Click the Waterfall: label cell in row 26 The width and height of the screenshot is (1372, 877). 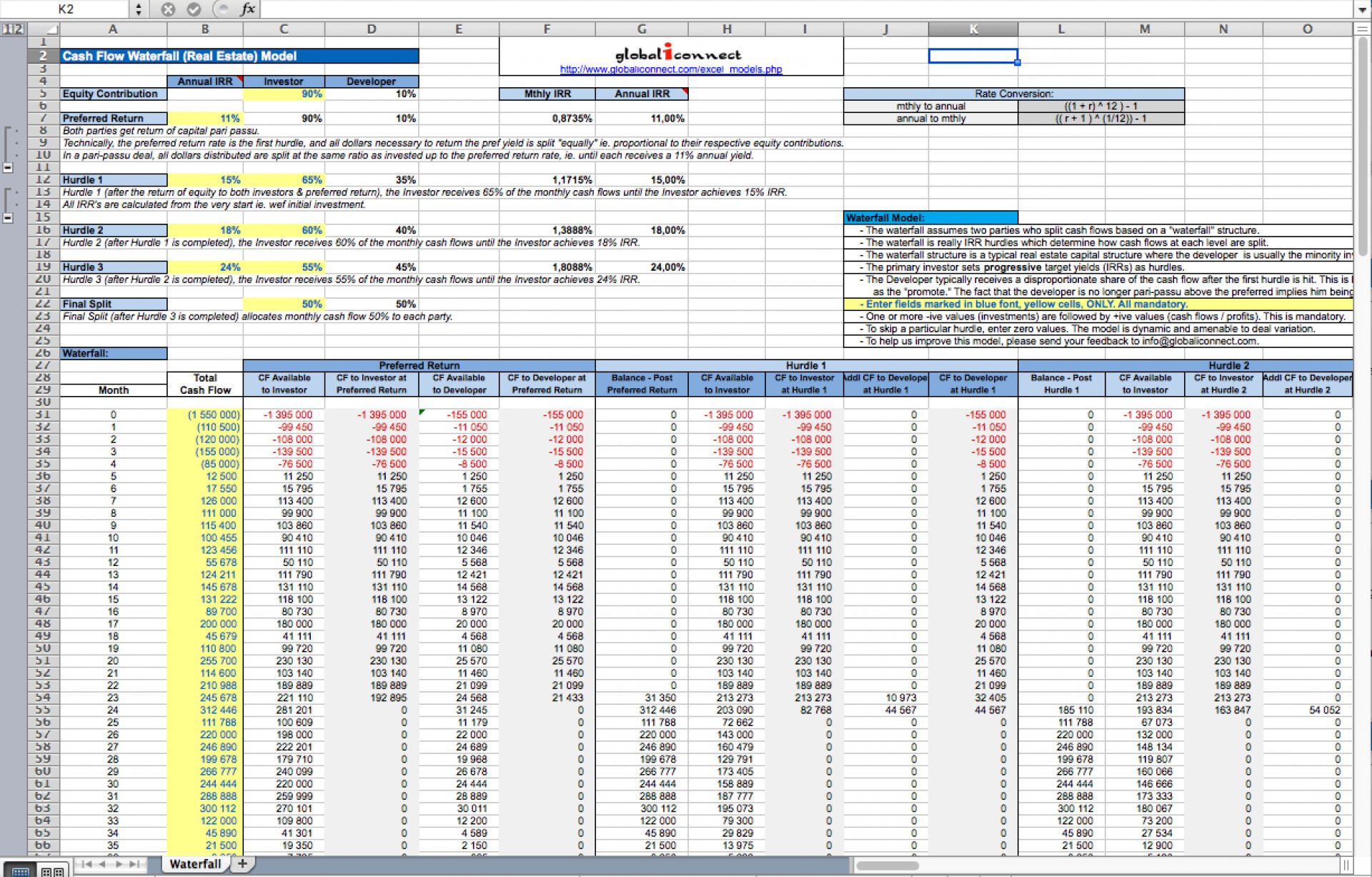113,353
